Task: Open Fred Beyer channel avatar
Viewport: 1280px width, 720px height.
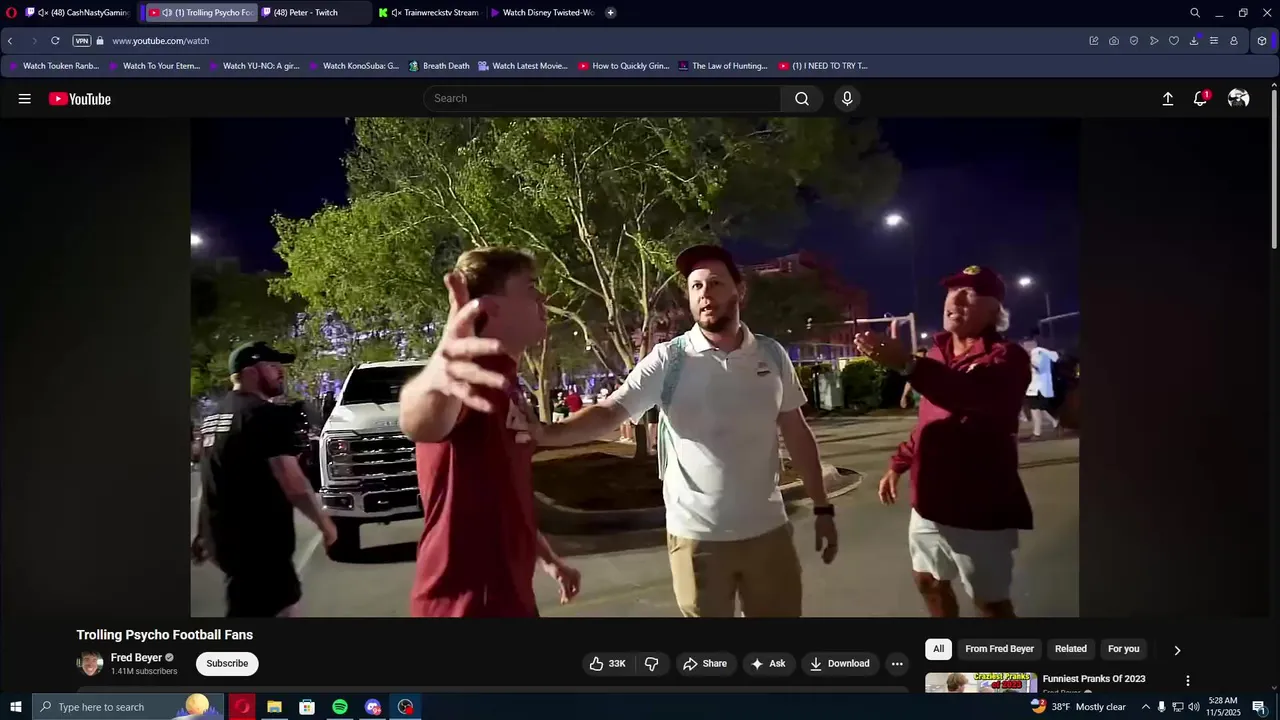Action: pos(90,664)
